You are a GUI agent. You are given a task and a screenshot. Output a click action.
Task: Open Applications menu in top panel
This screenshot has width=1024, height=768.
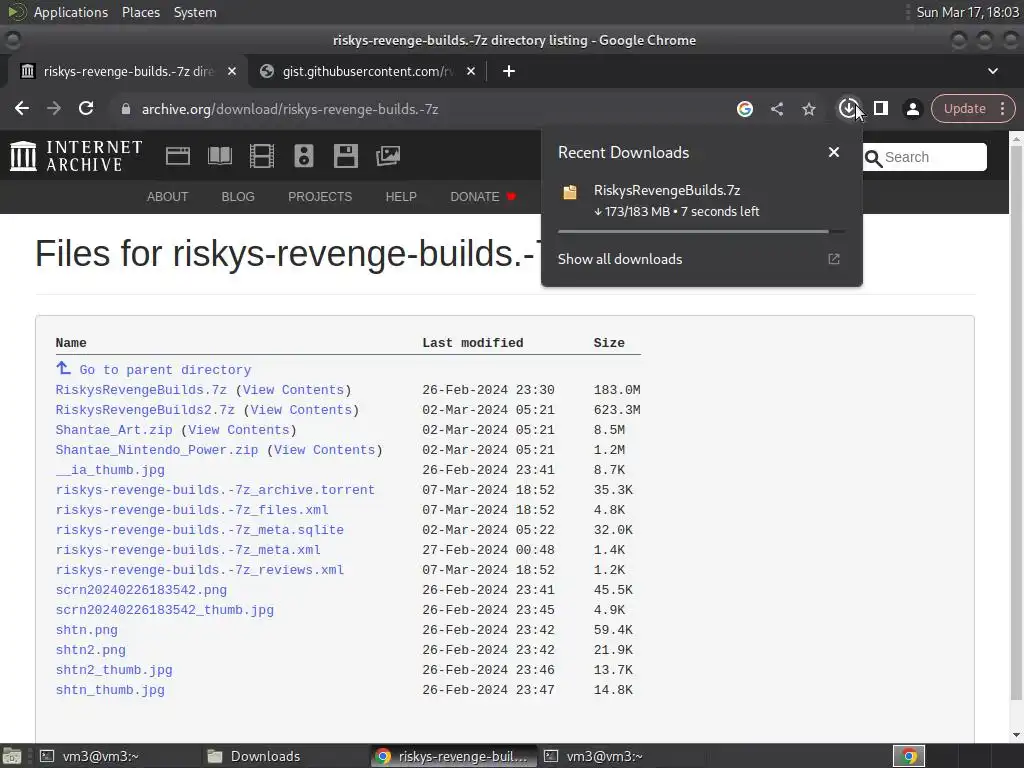[x=71, y=12]
